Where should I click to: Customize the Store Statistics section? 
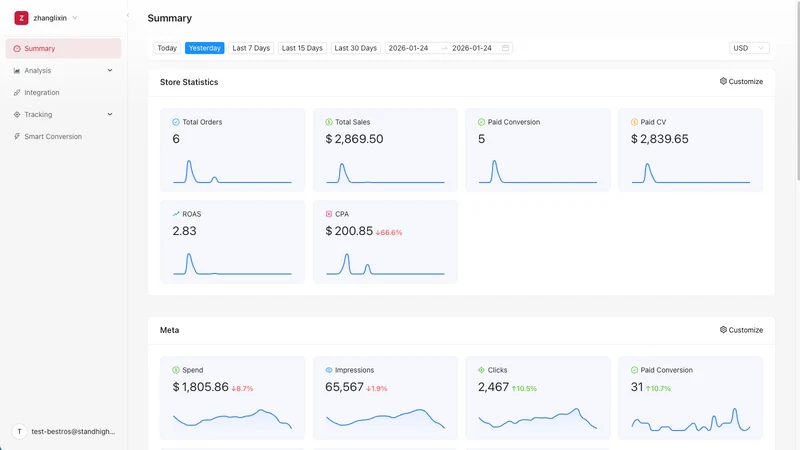coord(741,82)
